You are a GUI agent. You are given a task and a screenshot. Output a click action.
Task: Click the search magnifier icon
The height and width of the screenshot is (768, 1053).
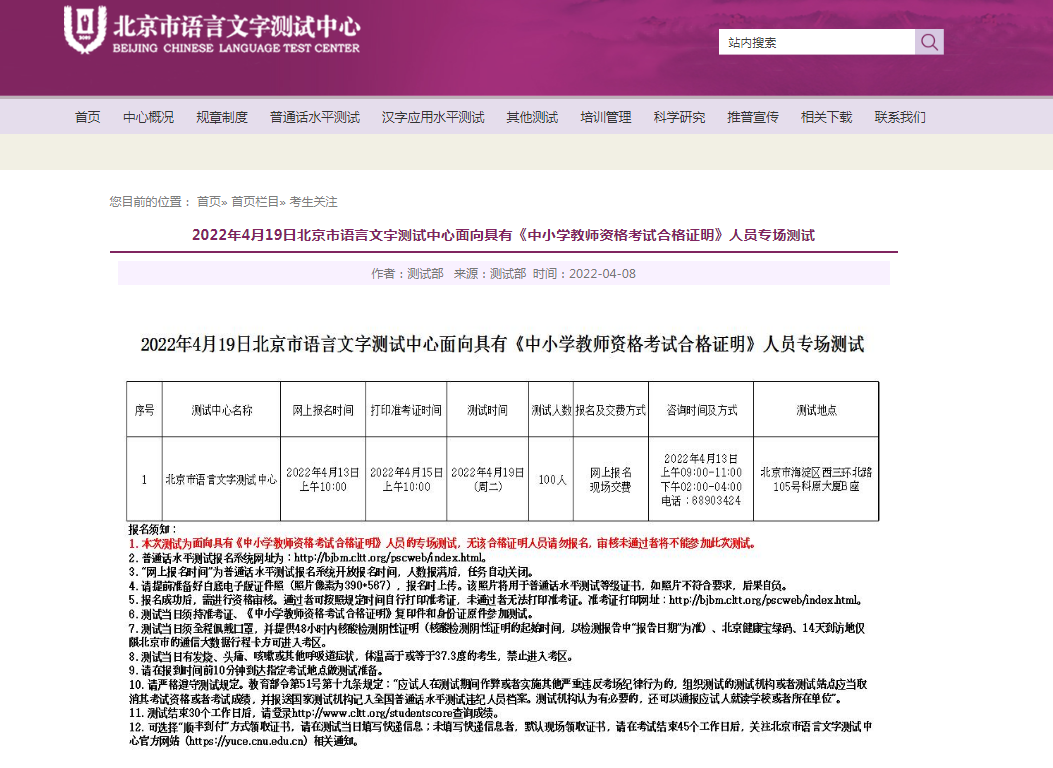[x=929, y=42]
